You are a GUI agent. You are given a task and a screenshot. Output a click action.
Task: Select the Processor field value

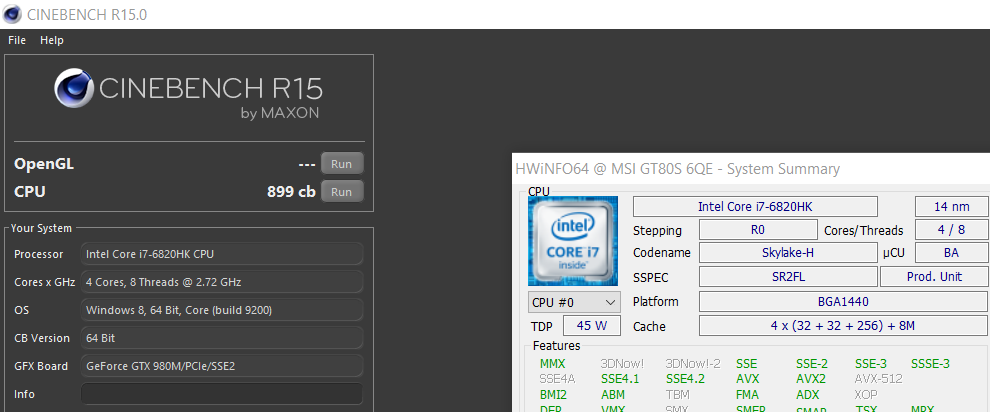(222, 254)
